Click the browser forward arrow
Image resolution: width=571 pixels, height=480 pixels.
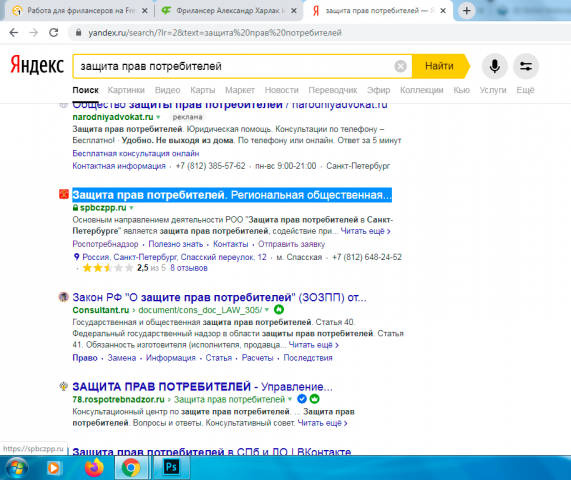click(34, 33)
